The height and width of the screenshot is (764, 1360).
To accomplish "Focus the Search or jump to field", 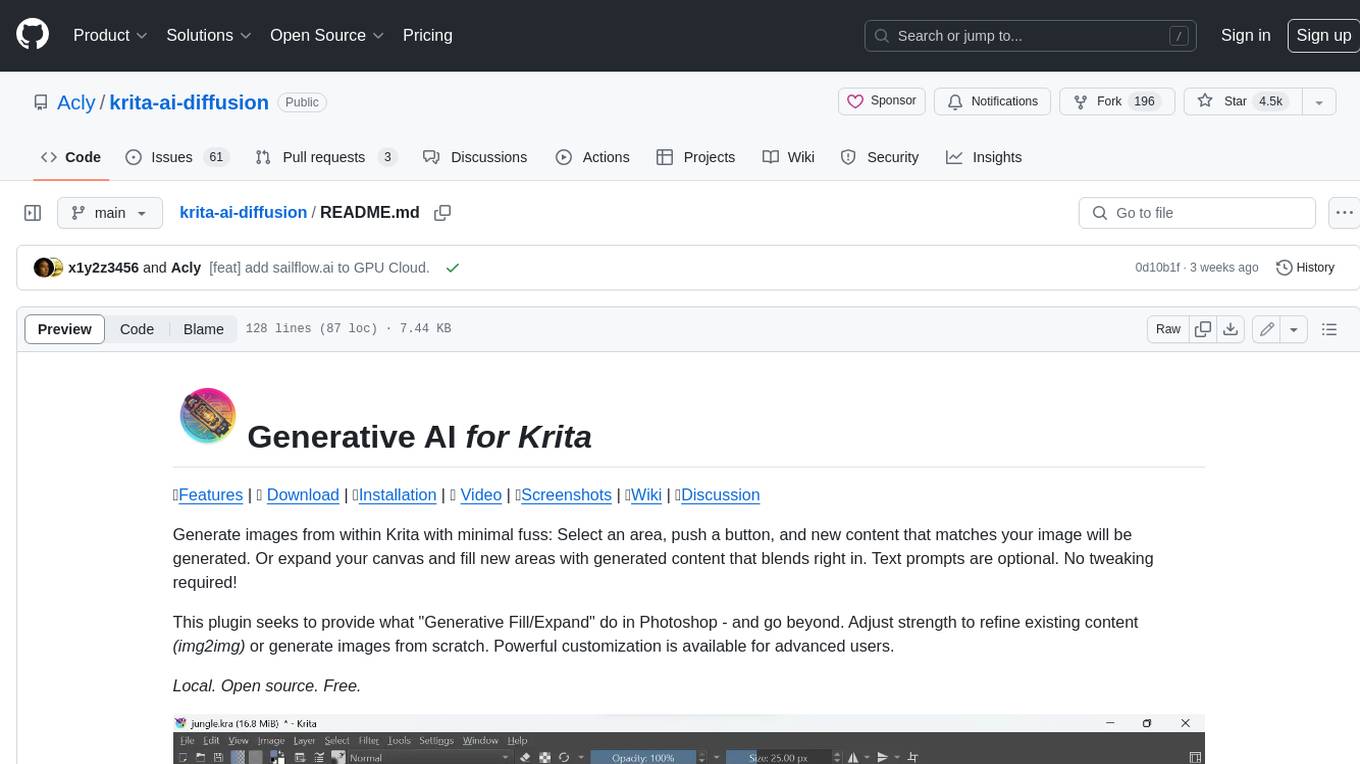I will tap(1031, 35).
